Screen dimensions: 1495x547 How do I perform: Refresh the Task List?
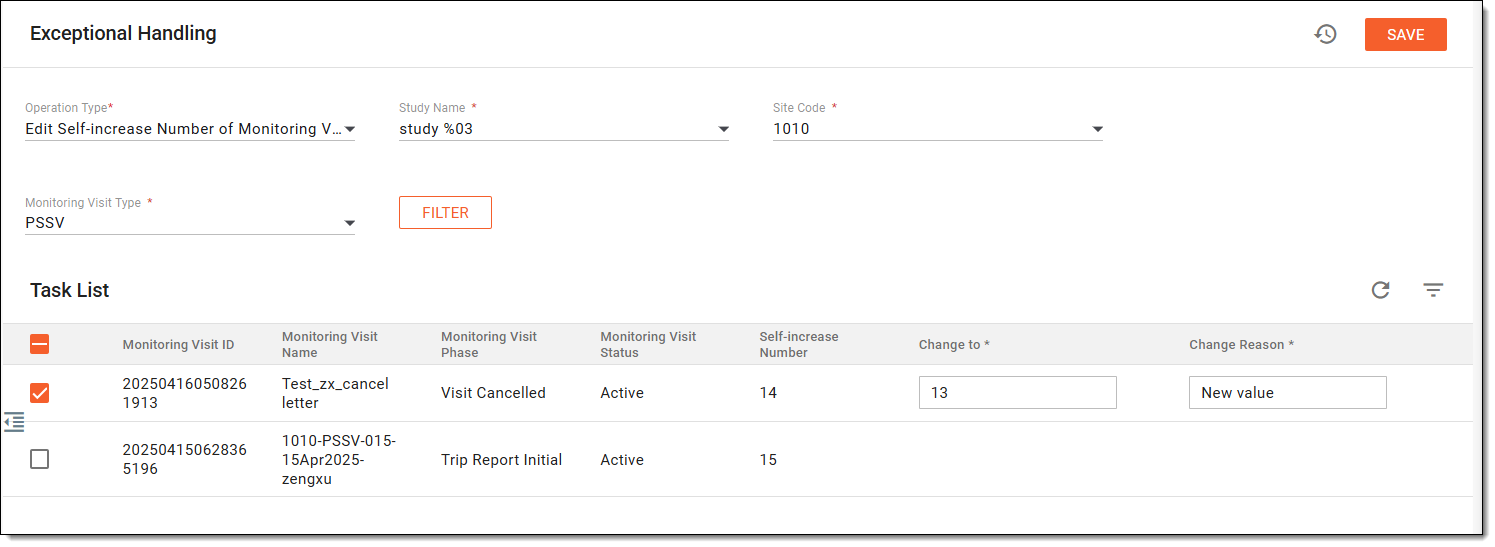(1381, 290)
